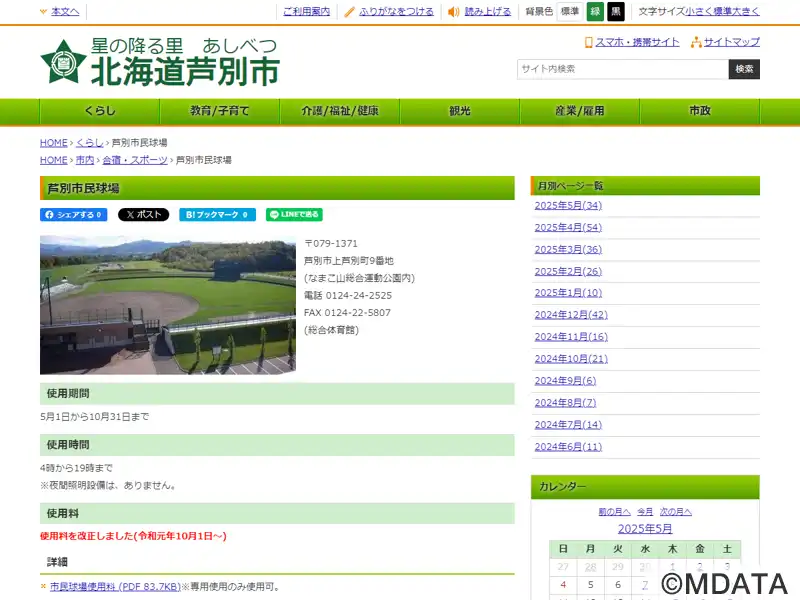Open 2024年11月(16) archive
The image size is (800, 600).
click(571, 337)
